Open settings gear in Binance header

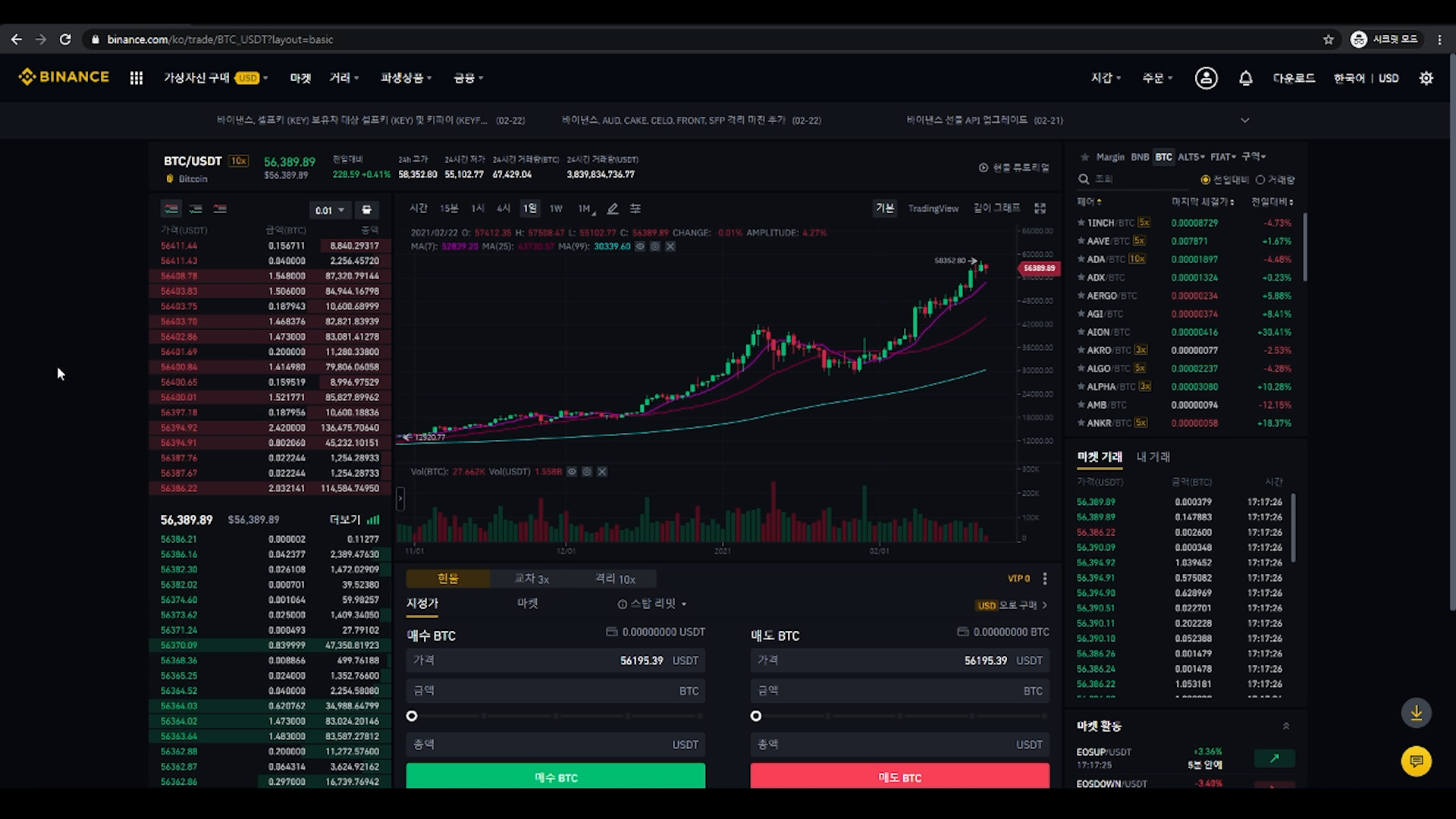click(x=1426, y=78)
